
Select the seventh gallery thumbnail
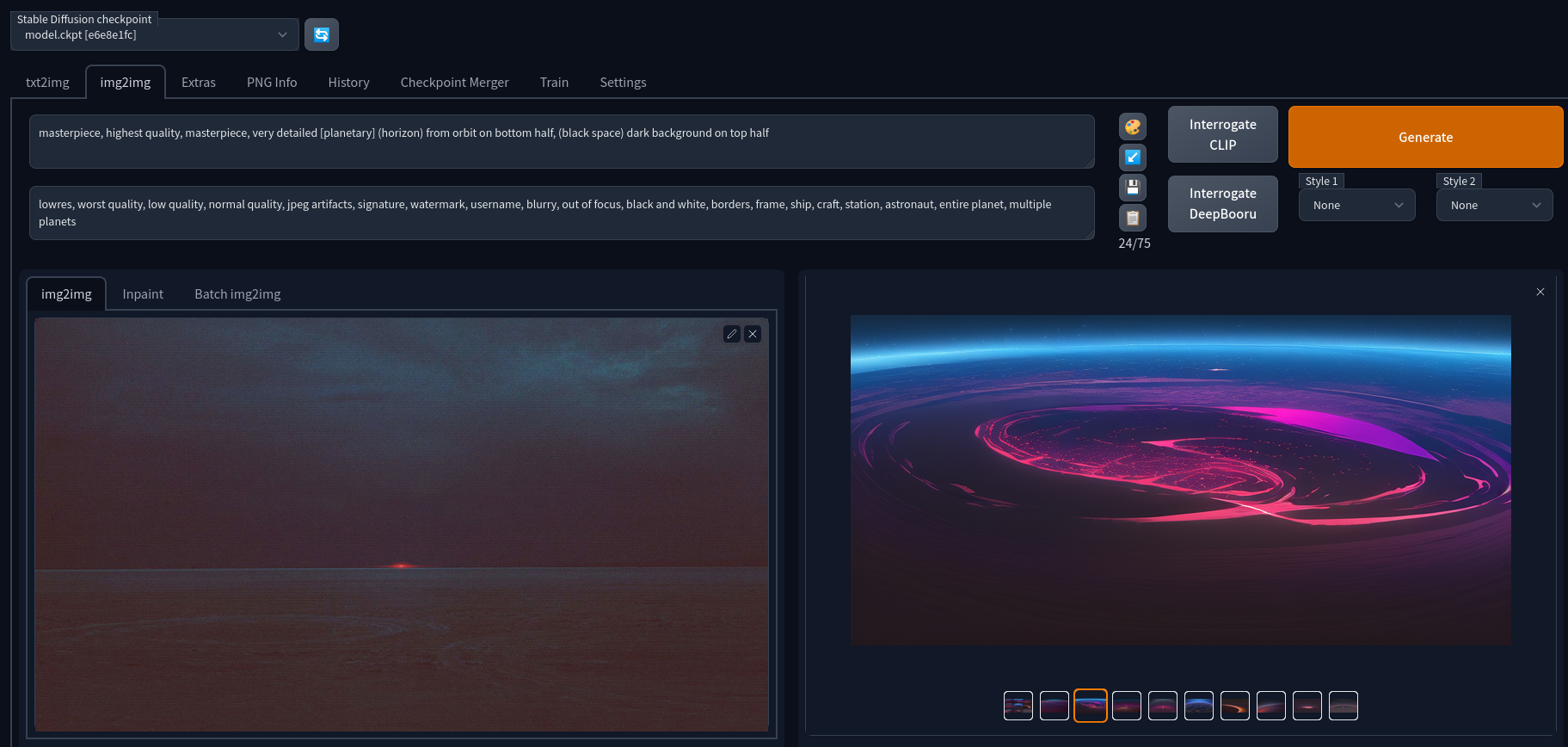(1235, 706)
